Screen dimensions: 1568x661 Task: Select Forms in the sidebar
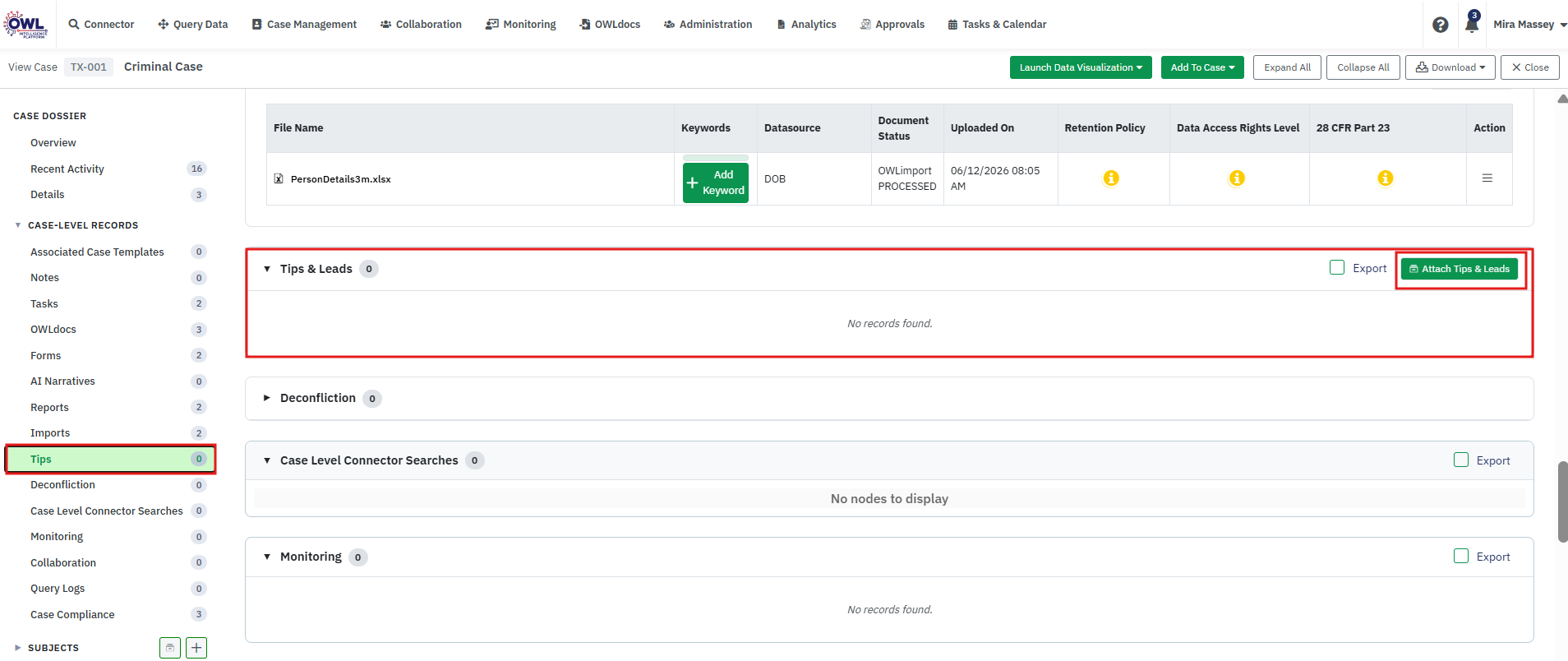click(46, 356)
